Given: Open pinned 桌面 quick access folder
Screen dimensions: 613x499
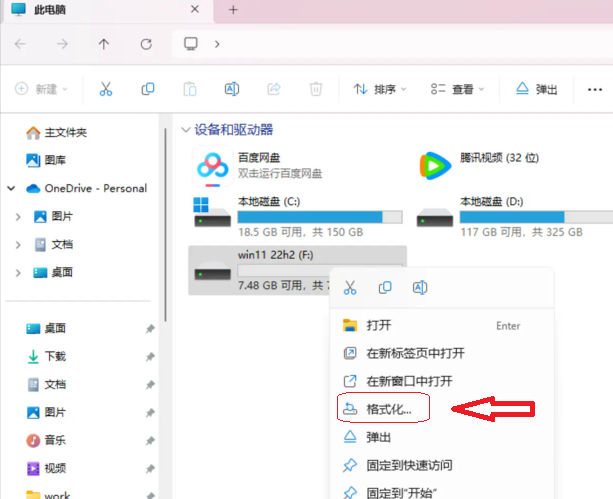Looking at the screenshot, I should click(x=46, y=328).
